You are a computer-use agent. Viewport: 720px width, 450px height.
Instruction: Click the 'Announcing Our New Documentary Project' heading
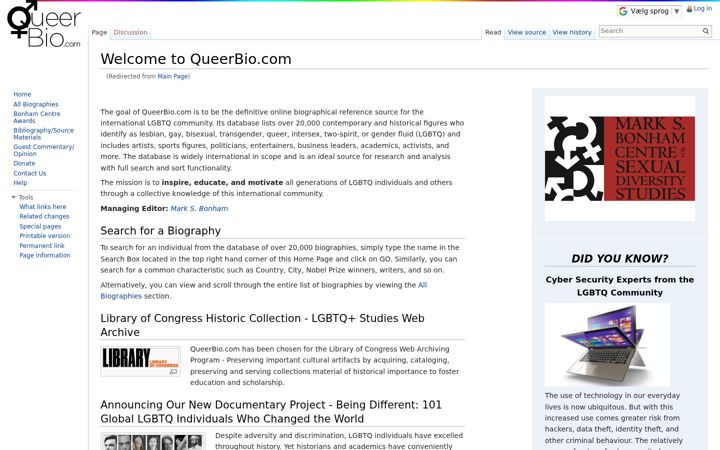tap(271, 412)
